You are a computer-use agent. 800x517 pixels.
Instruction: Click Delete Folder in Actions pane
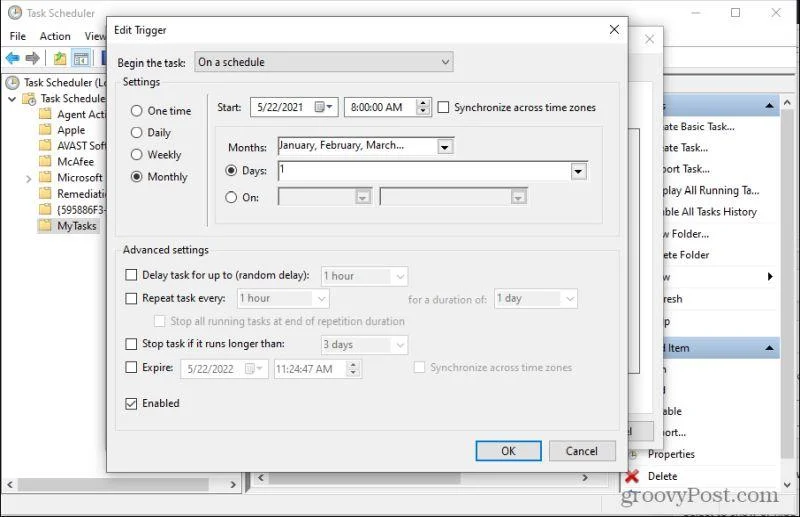pos(687,255)
